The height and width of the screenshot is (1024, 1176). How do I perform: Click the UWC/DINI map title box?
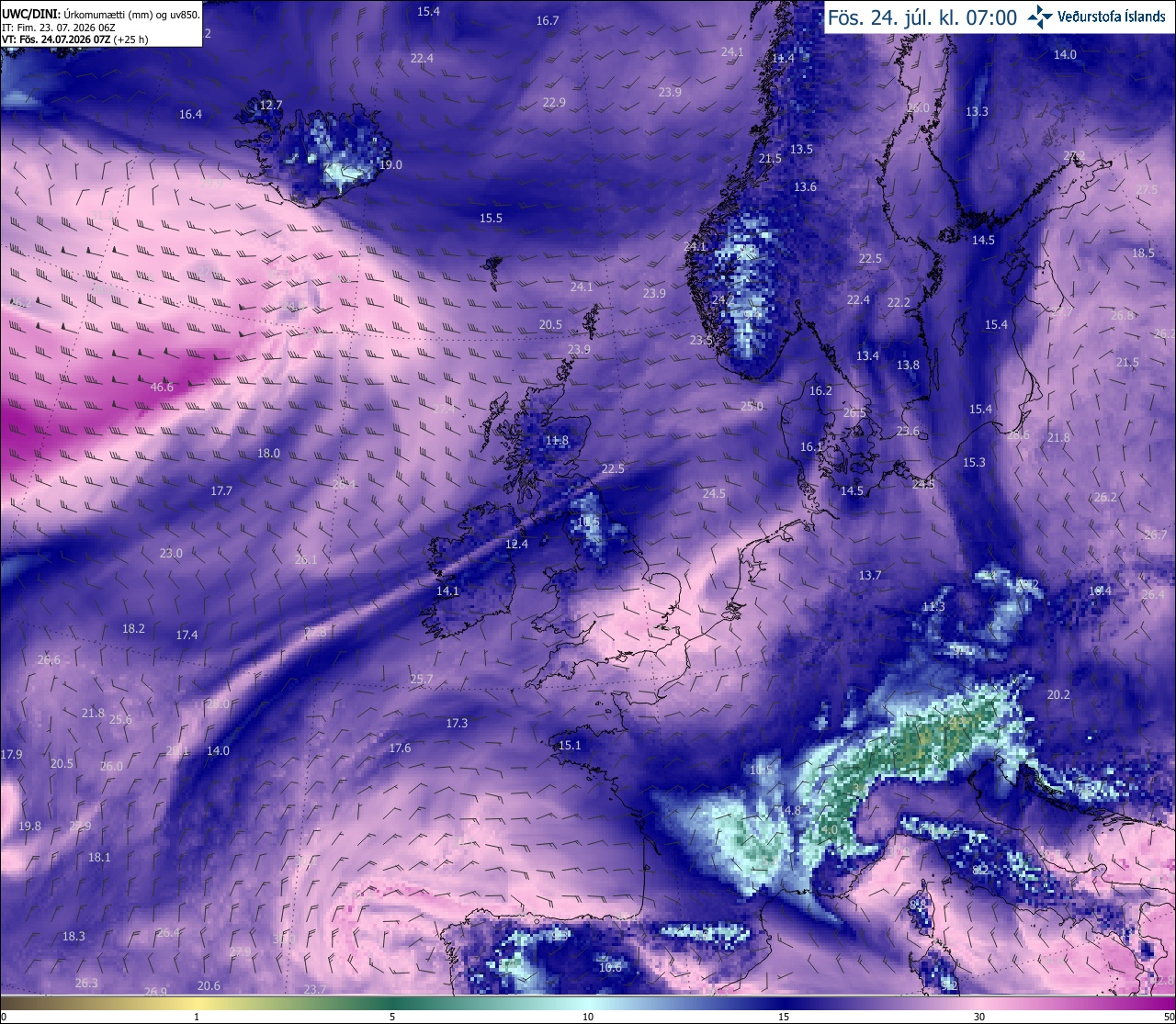(x=101, y=24)
